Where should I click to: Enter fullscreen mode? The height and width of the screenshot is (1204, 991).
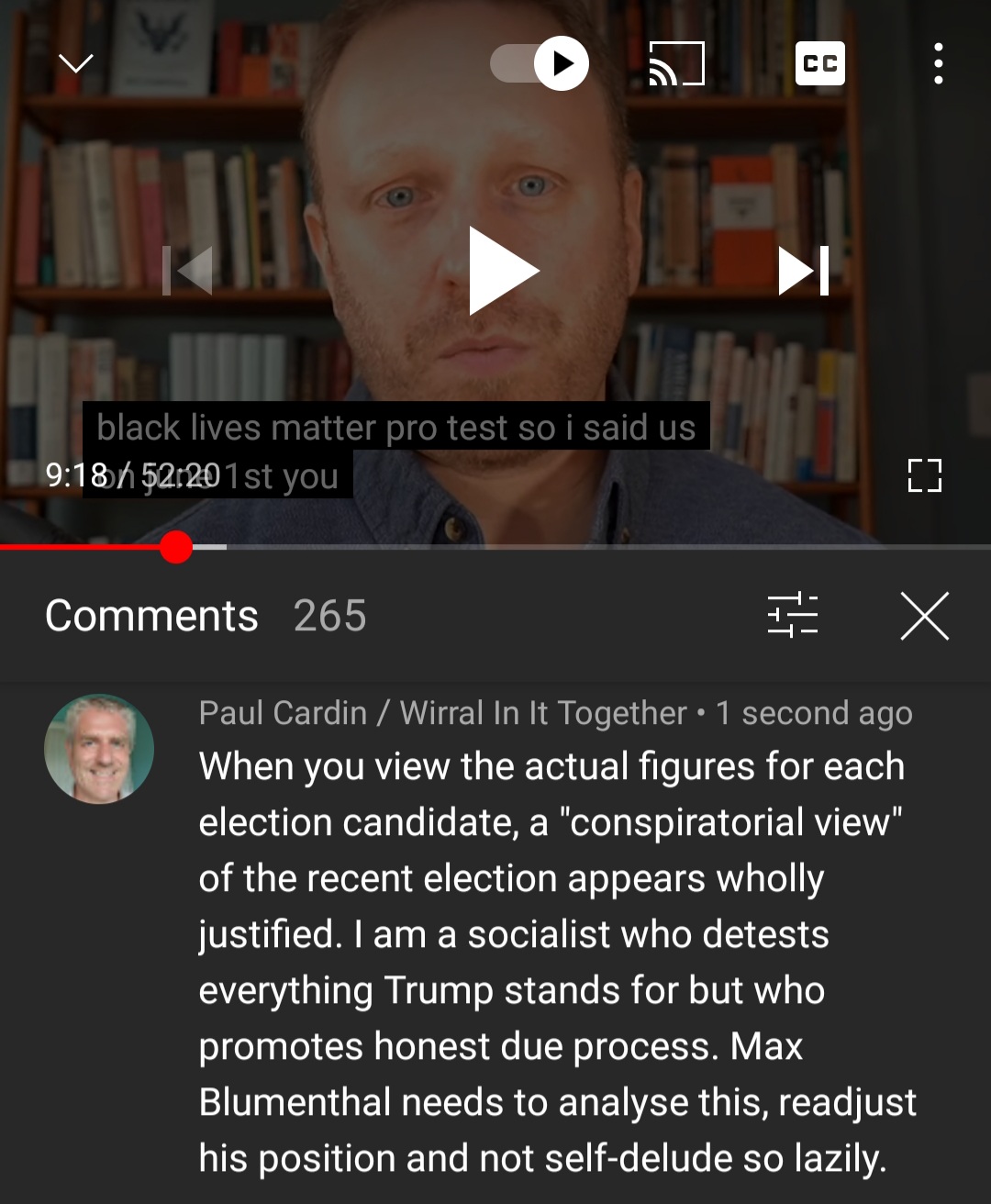tap(924, 475)
